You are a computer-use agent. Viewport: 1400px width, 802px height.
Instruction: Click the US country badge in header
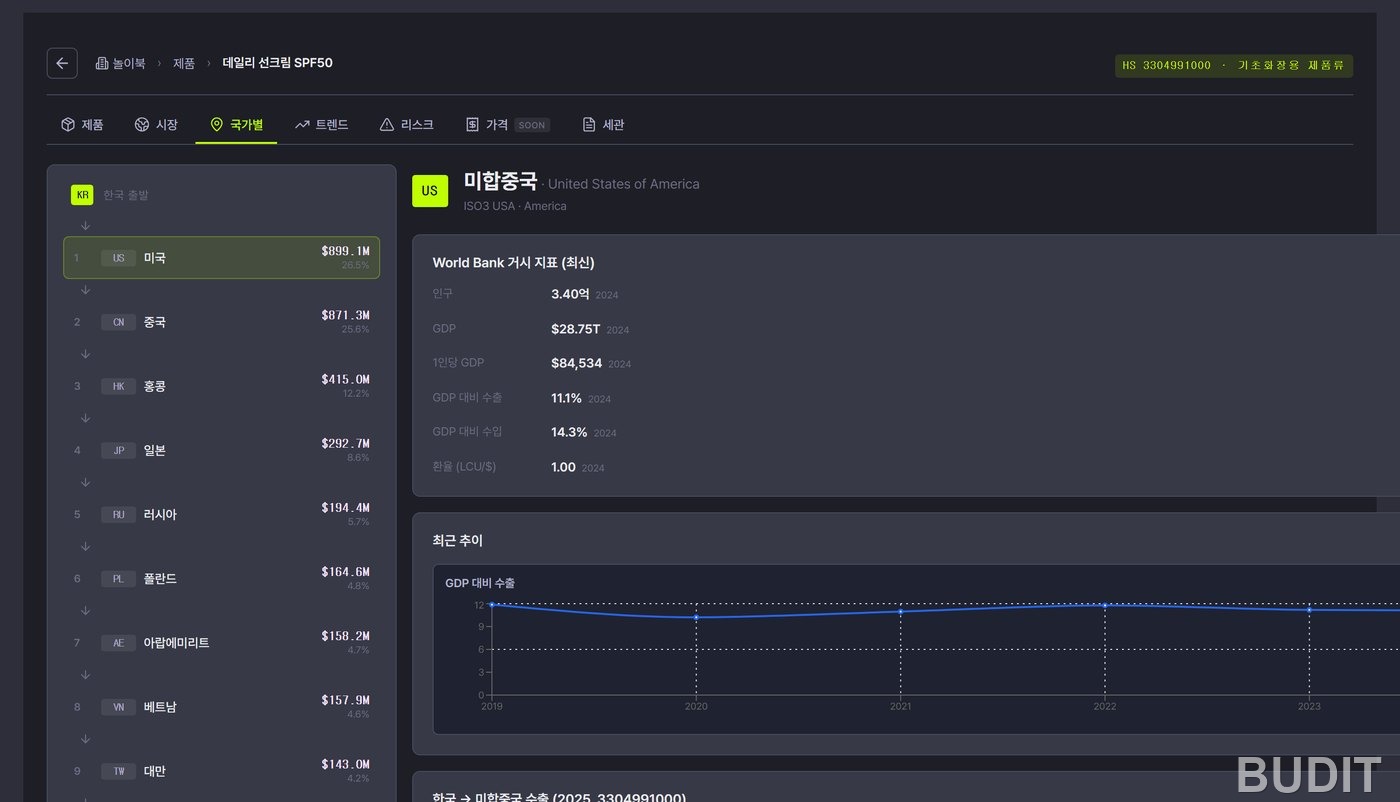coord(430,191)
